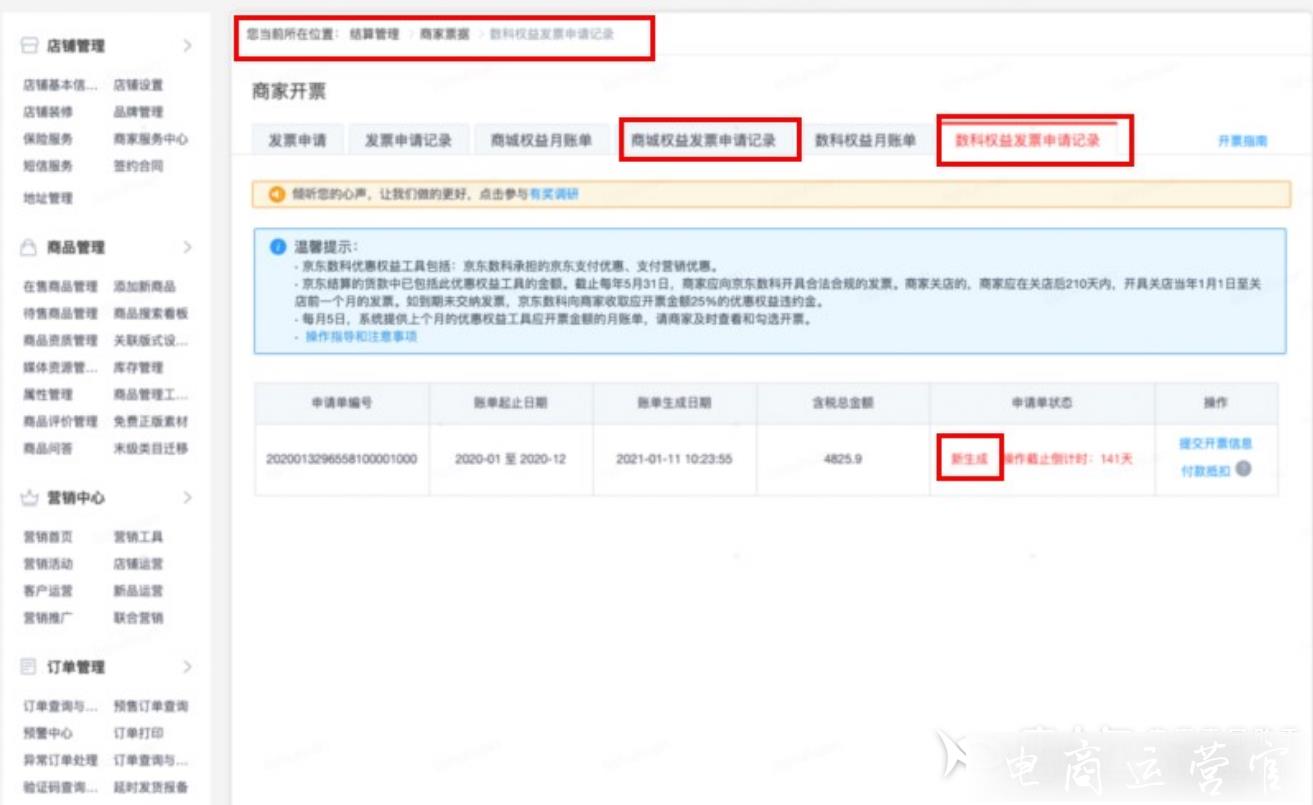Open 商品问答 in the sidebar
Viewport: 1313px width, 805px height.
[x=48, y=449]
